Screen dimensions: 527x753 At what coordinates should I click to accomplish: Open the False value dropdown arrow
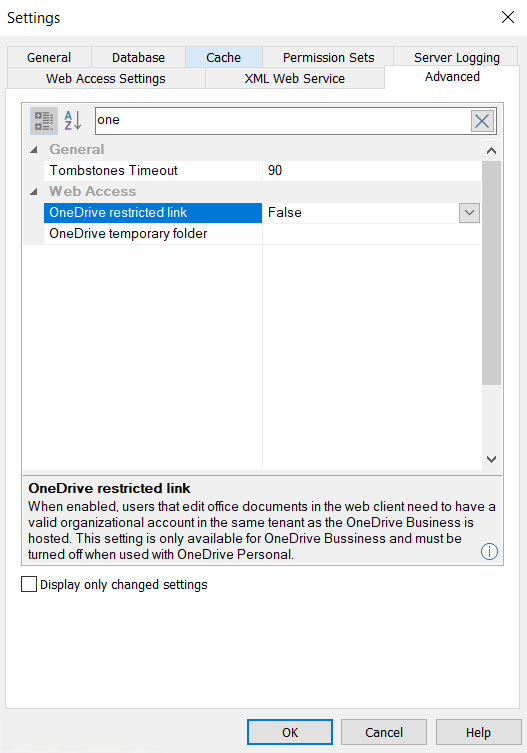click(469, 213)
